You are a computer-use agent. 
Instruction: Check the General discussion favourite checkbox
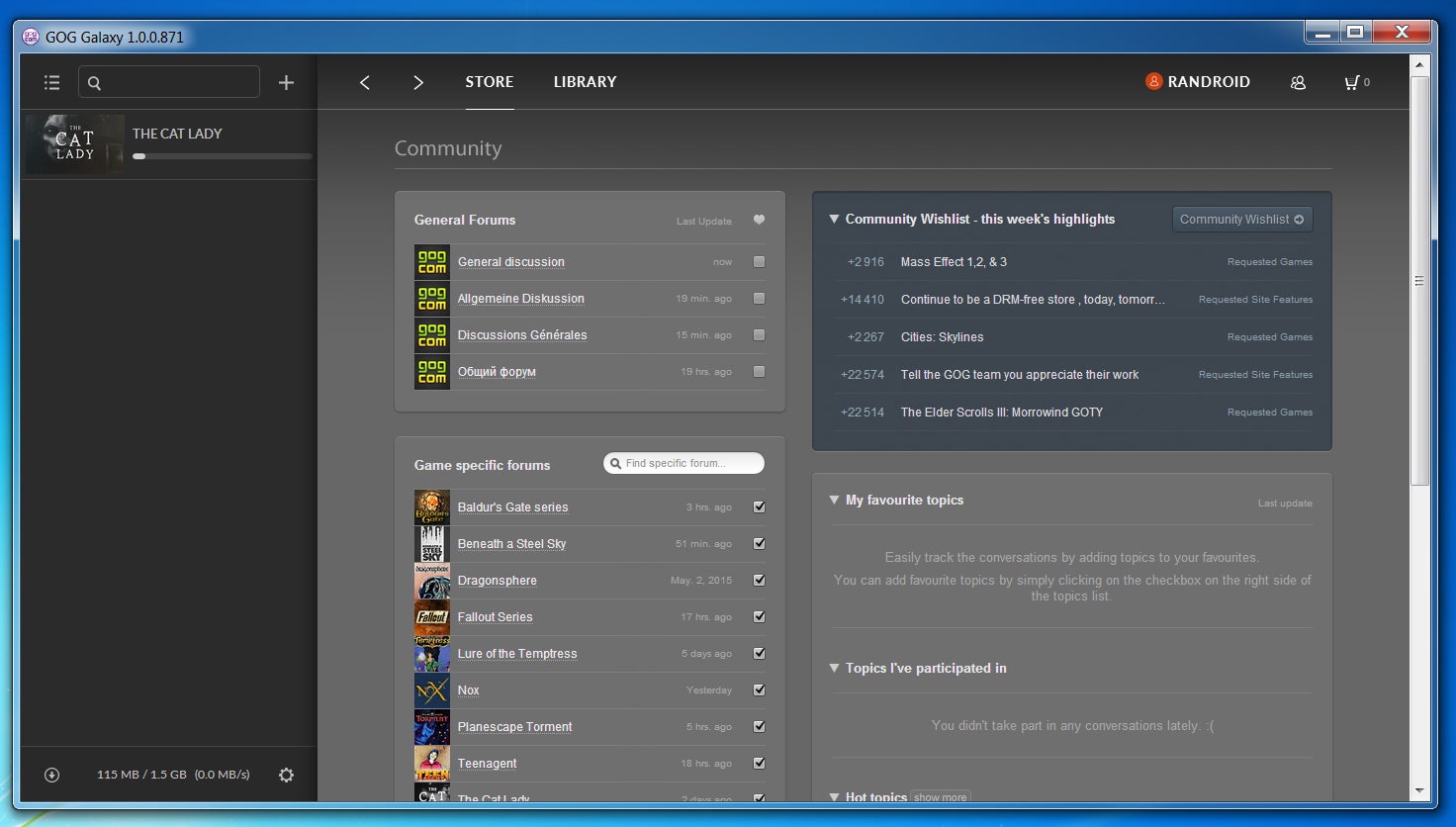click(759, 262)
